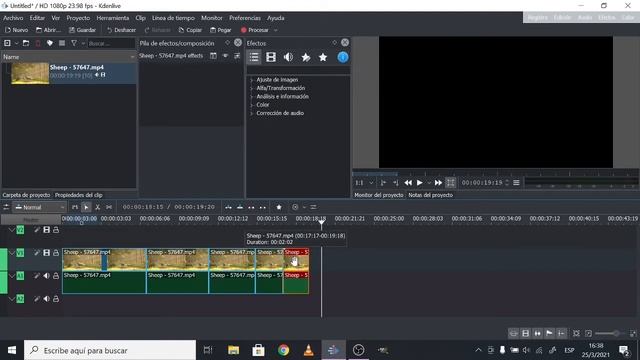Viewport: 640px width, 360px height.
Task: Select the Sheep - 57647.mp4 thumbnail in bin
Action: 30,73
